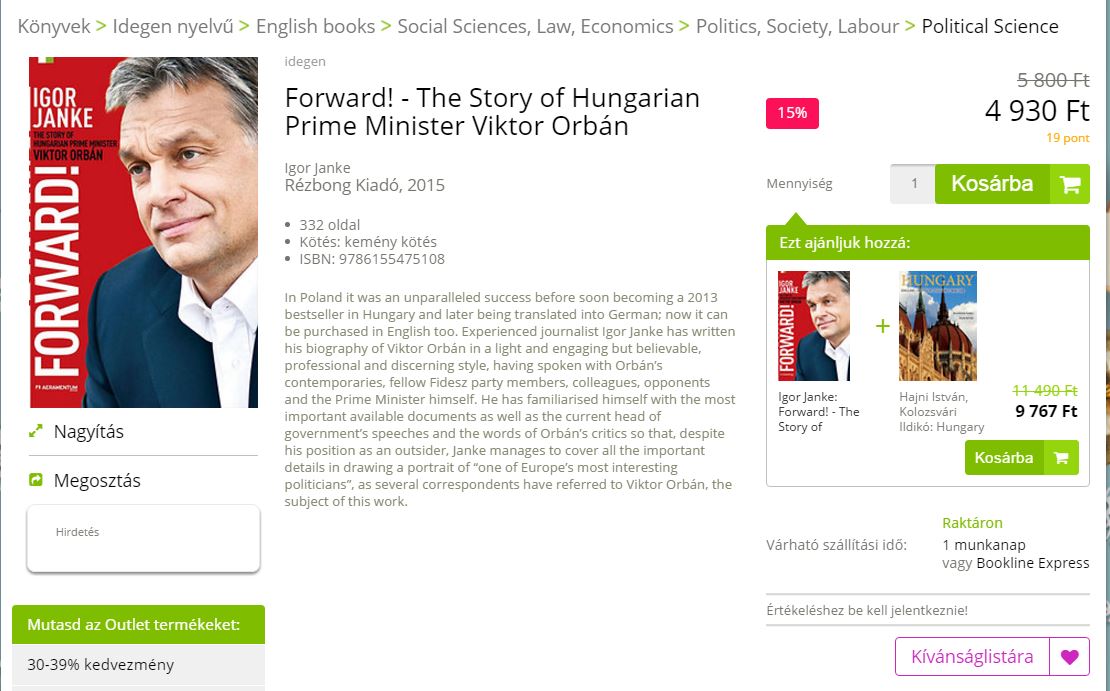The height and width of the screenshot is (691, 1110).
Task: Click the pink 15% discount badge
Action: pos(792,113)
